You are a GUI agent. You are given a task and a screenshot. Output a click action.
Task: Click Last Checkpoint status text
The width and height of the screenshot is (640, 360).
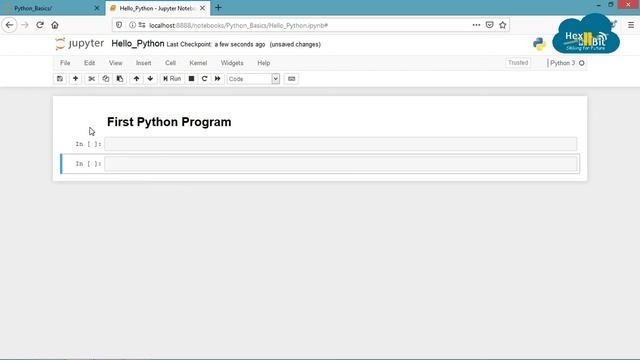(x=216, y=44)
